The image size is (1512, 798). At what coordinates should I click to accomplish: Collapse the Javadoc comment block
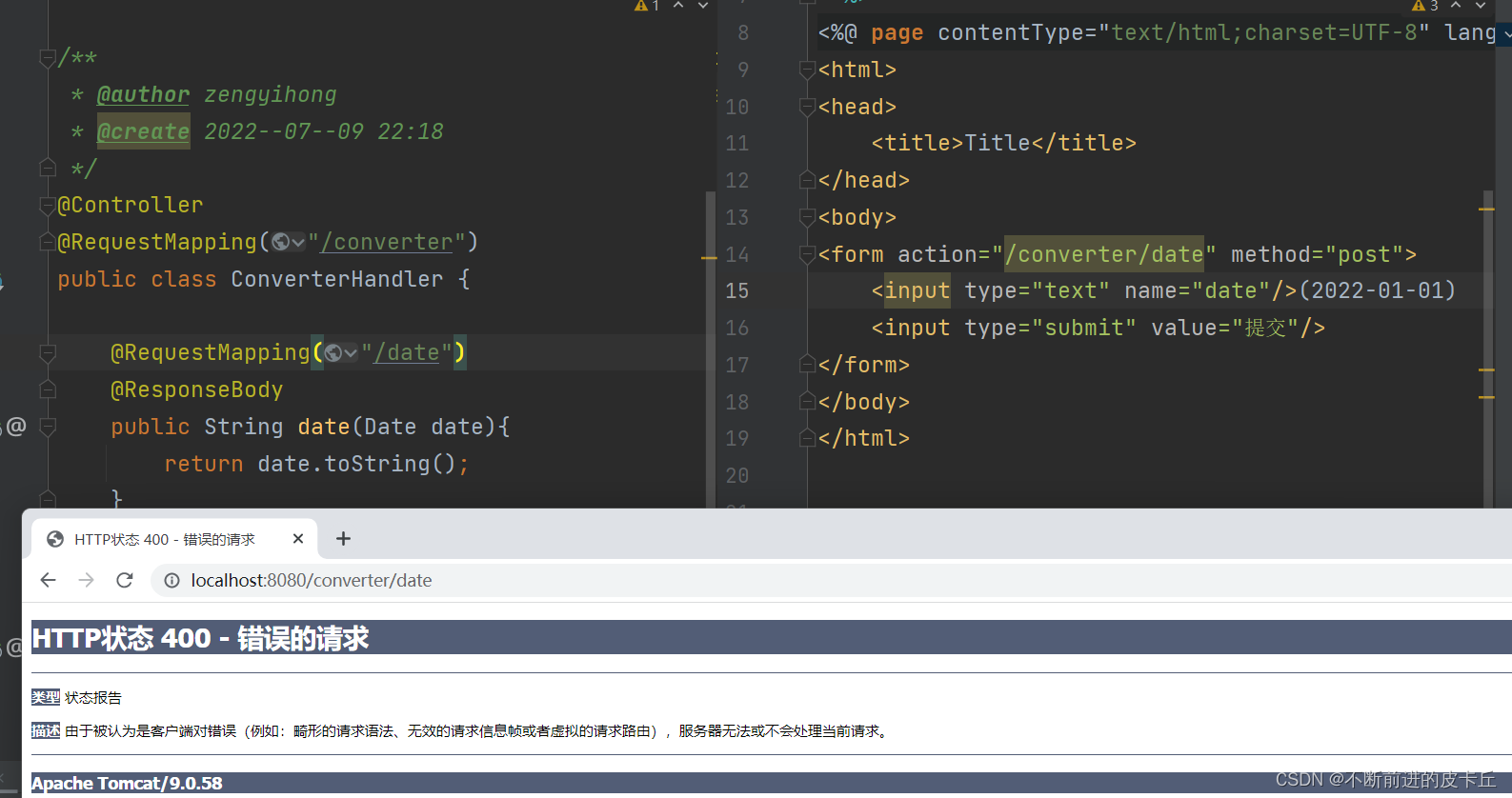pyautogui.click(x=48, y=59)
